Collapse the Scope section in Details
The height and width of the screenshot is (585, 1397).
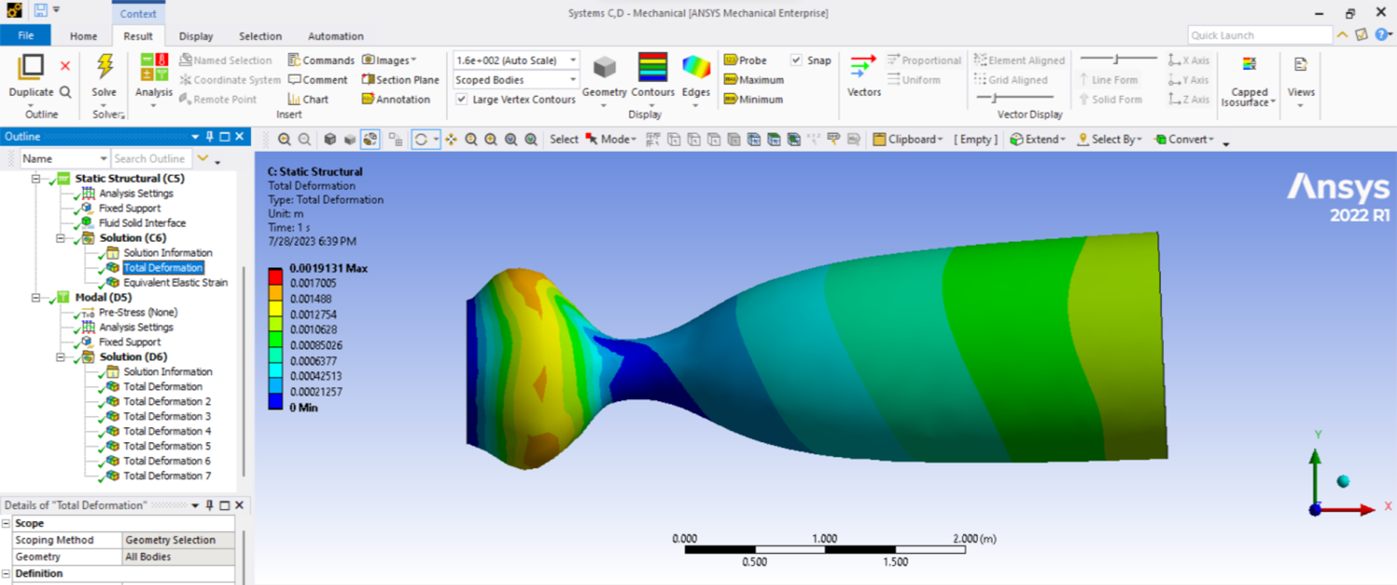click(6, 524)
